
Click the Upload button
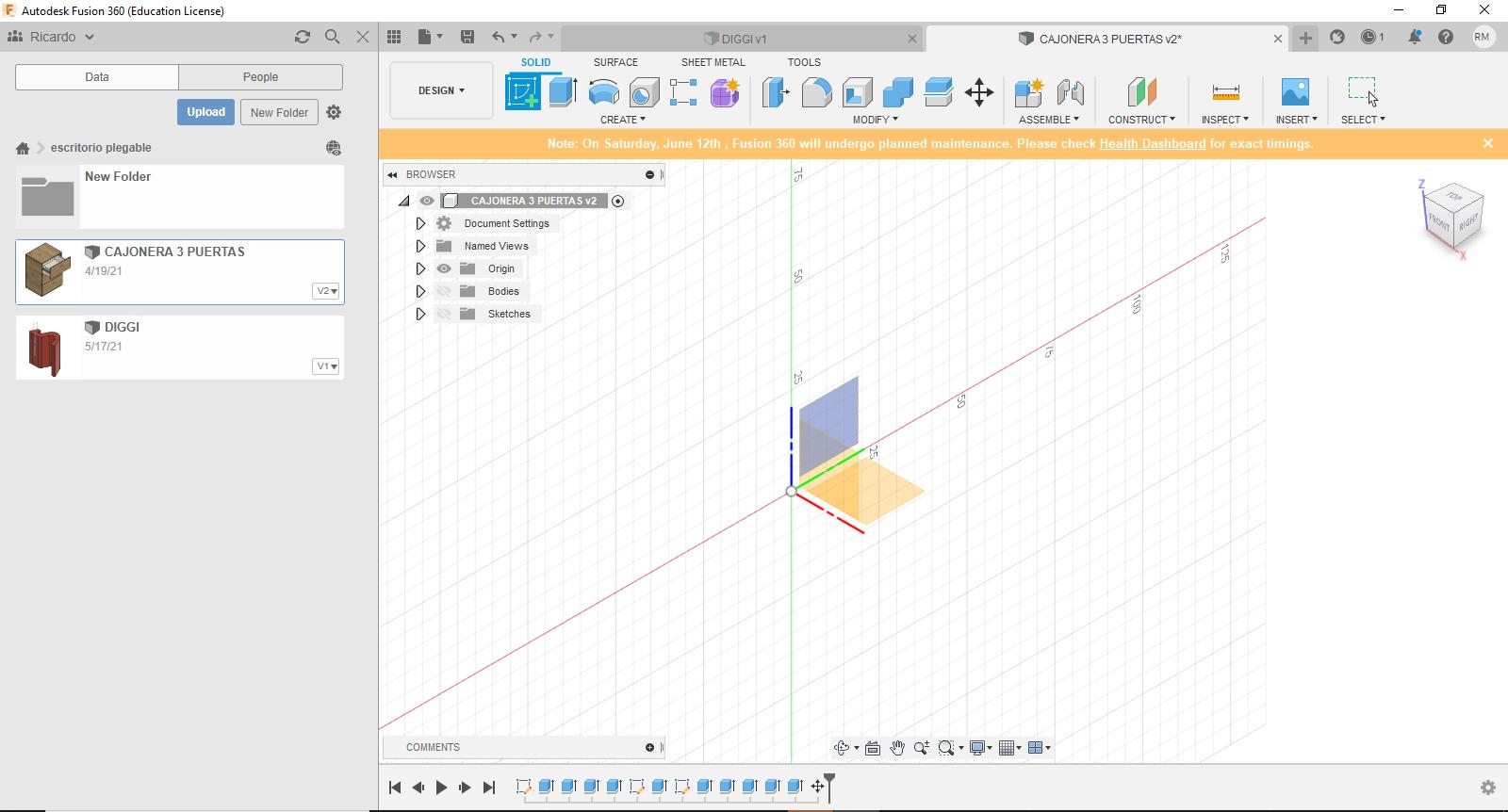(x=205, y=112)
